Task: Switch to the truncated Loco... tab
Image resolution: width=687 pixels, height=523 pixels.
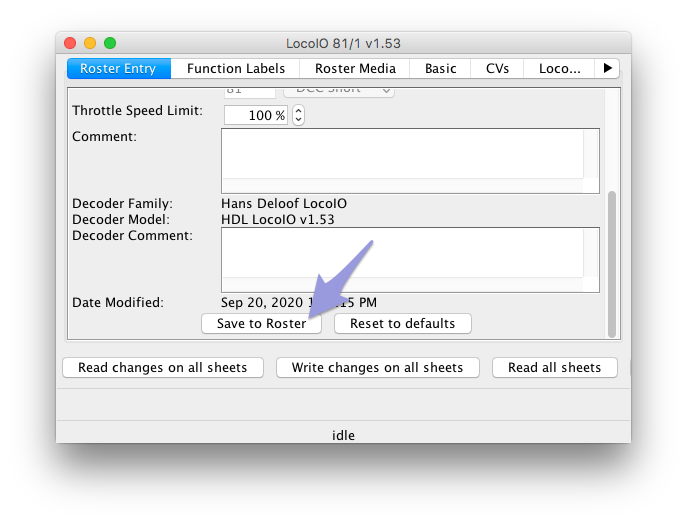Action: [x=559, y=69]
